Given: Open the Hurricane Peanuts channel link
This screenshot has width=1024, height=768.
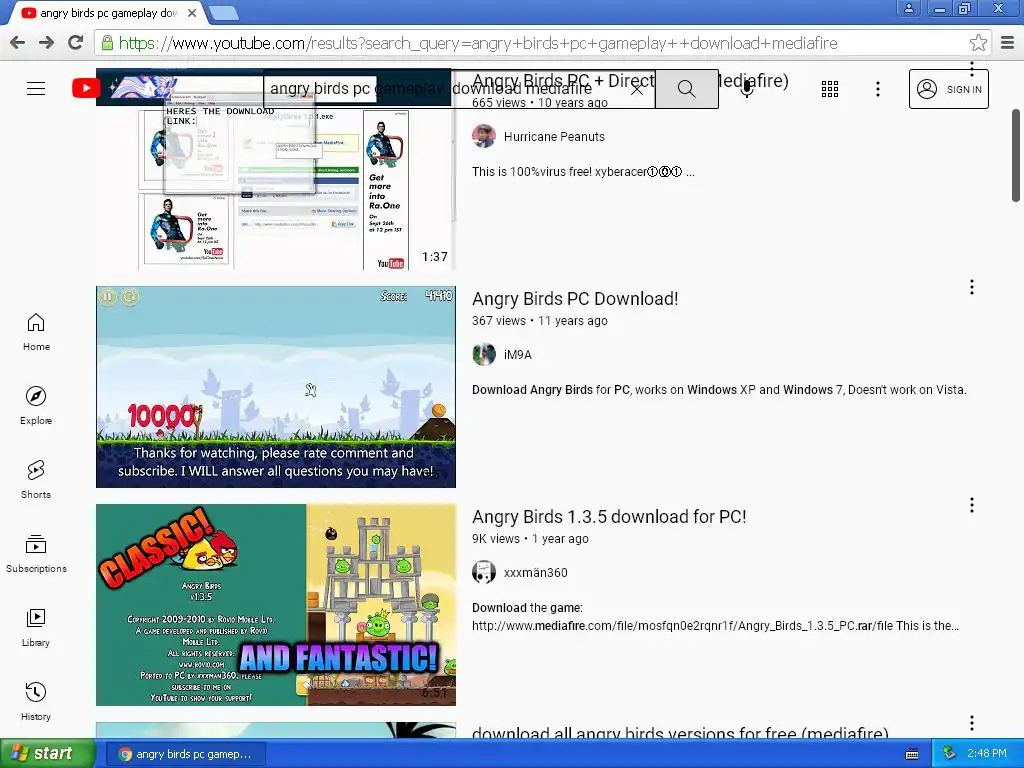Looking at the screenshot, I should click(x=554, y=136).
